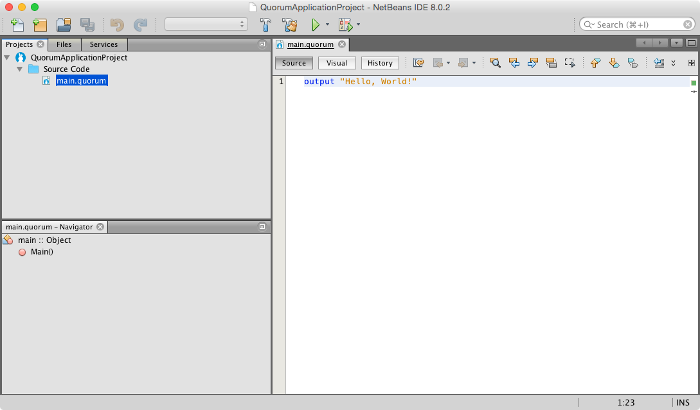Image resolution: width=700 pixels, height=410 pixels.
Task: Select the QuorumApplicationProject tree item
Action: tap(79, 58)
